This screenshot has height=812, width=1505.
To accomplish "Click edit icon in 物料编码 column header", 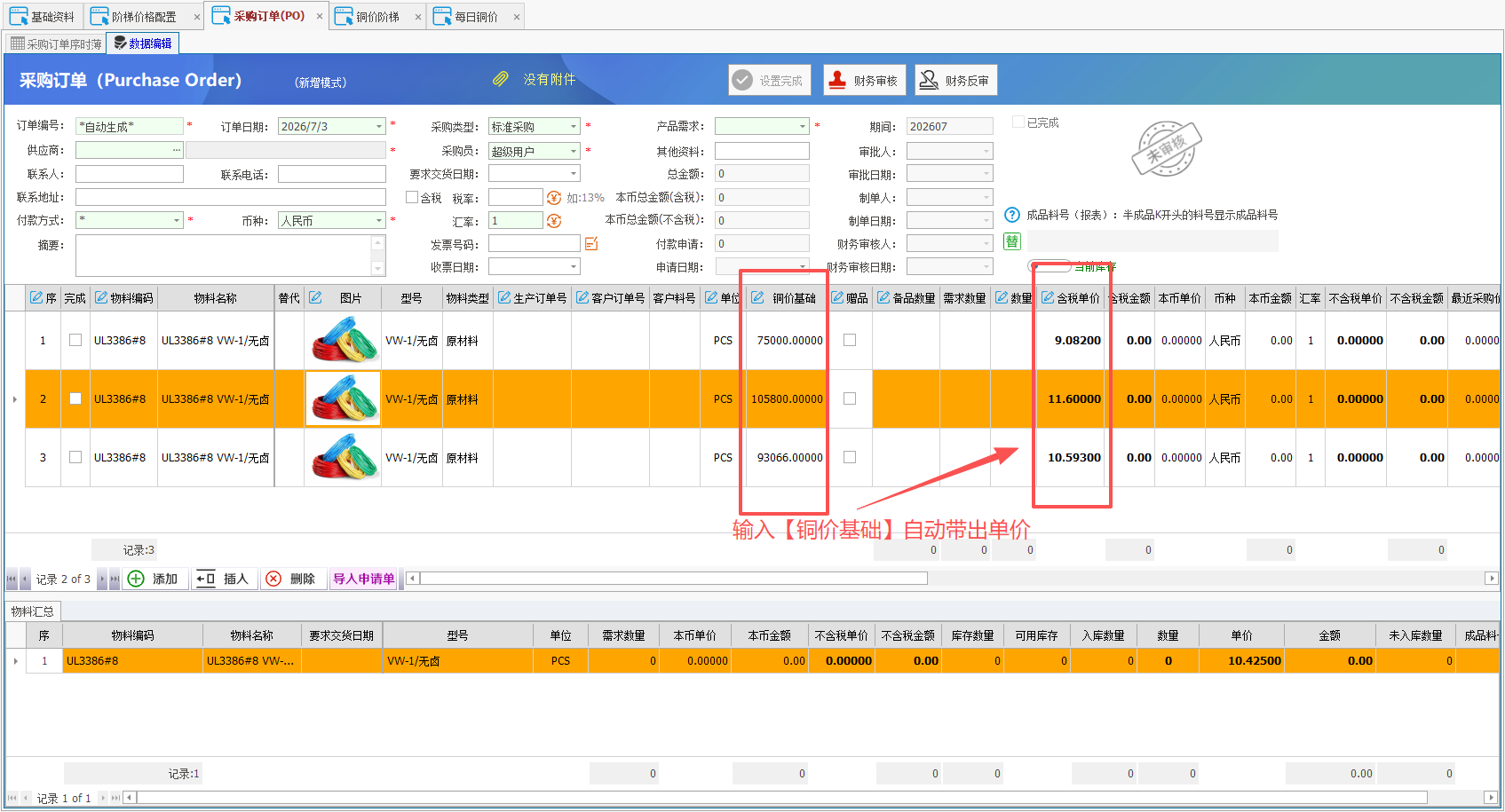I will (x=101, y=297).
